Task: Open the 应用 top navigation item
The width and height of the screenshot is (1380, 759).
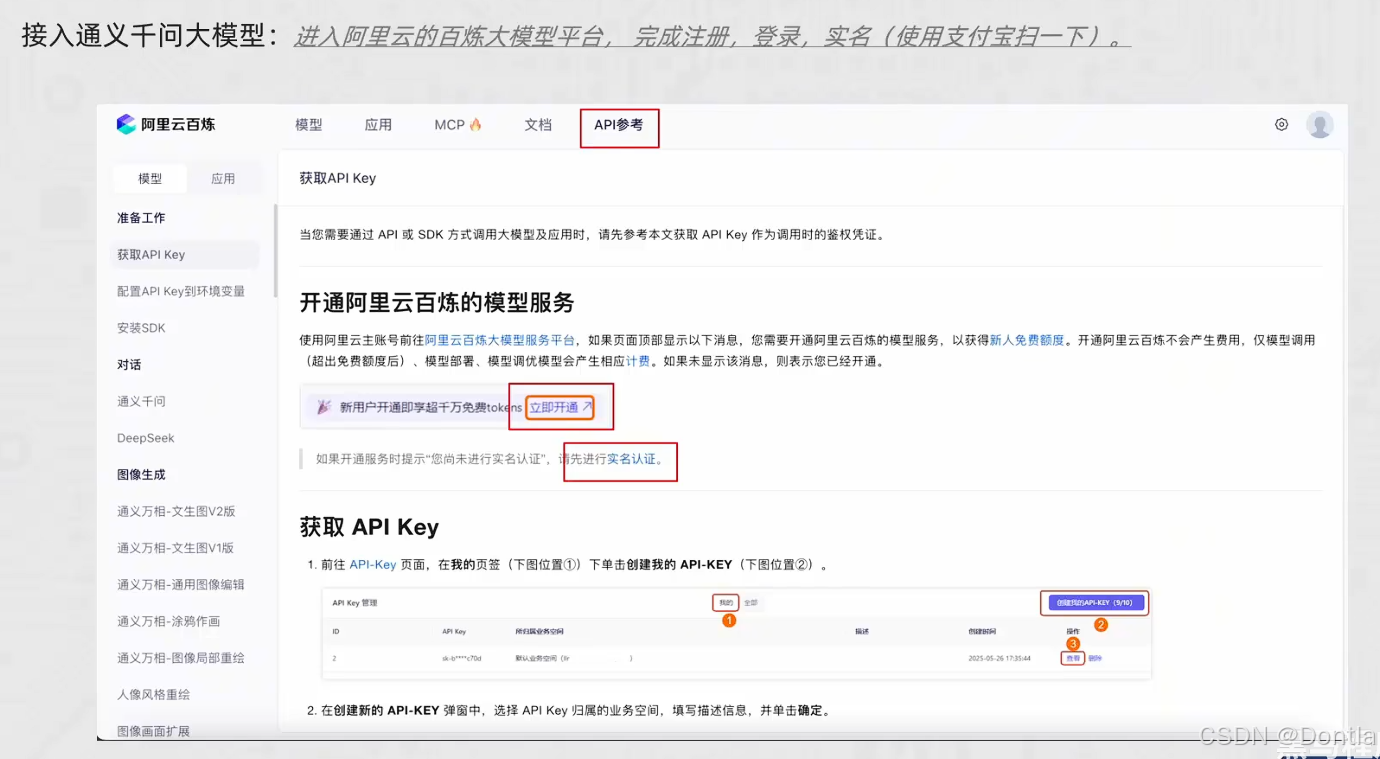Action: (379, 125)
